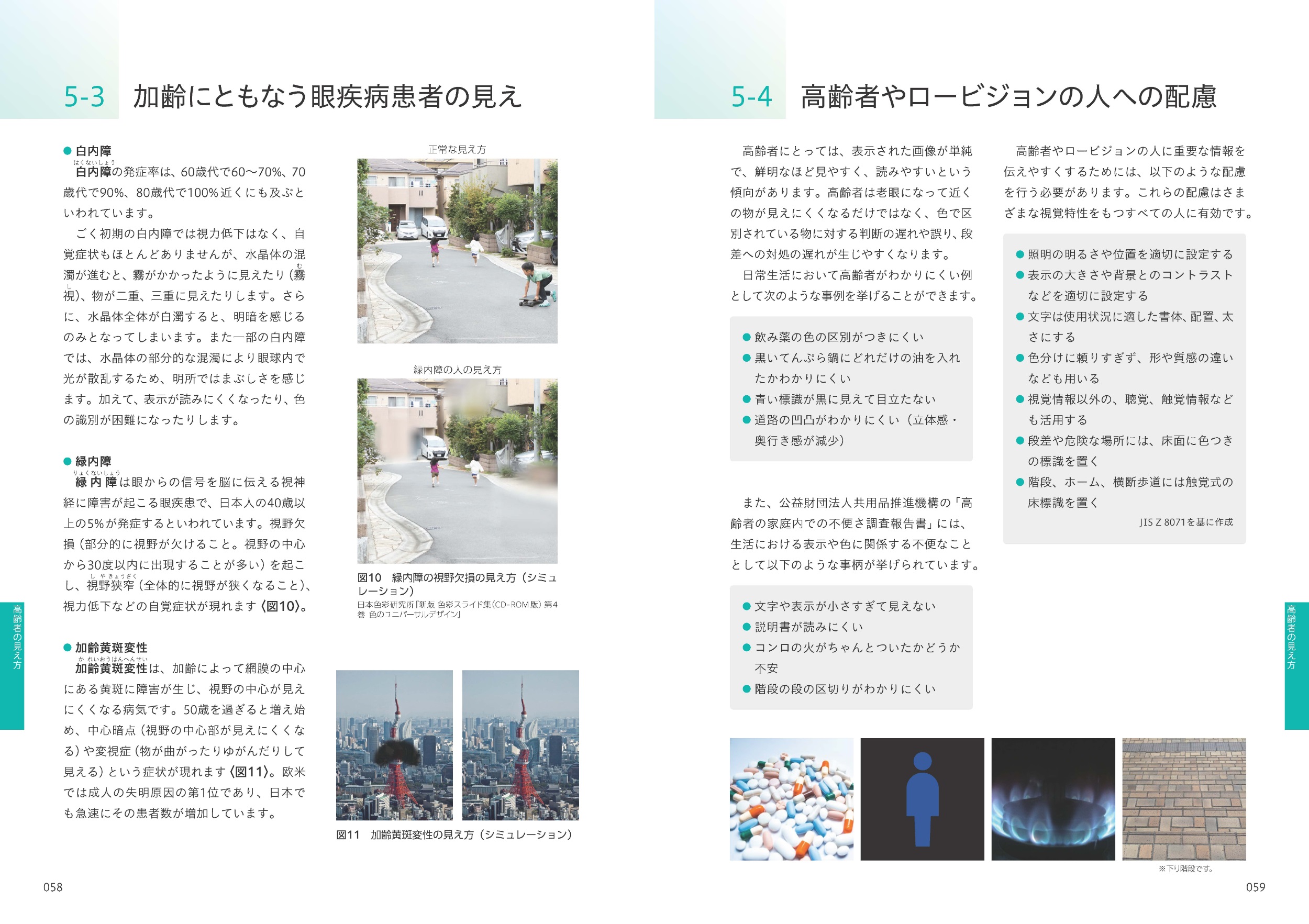This screenshot has width=1309, height=924.
Task: Click the section number 5-4
Action: pyautogui.click(x=751, y=97)
